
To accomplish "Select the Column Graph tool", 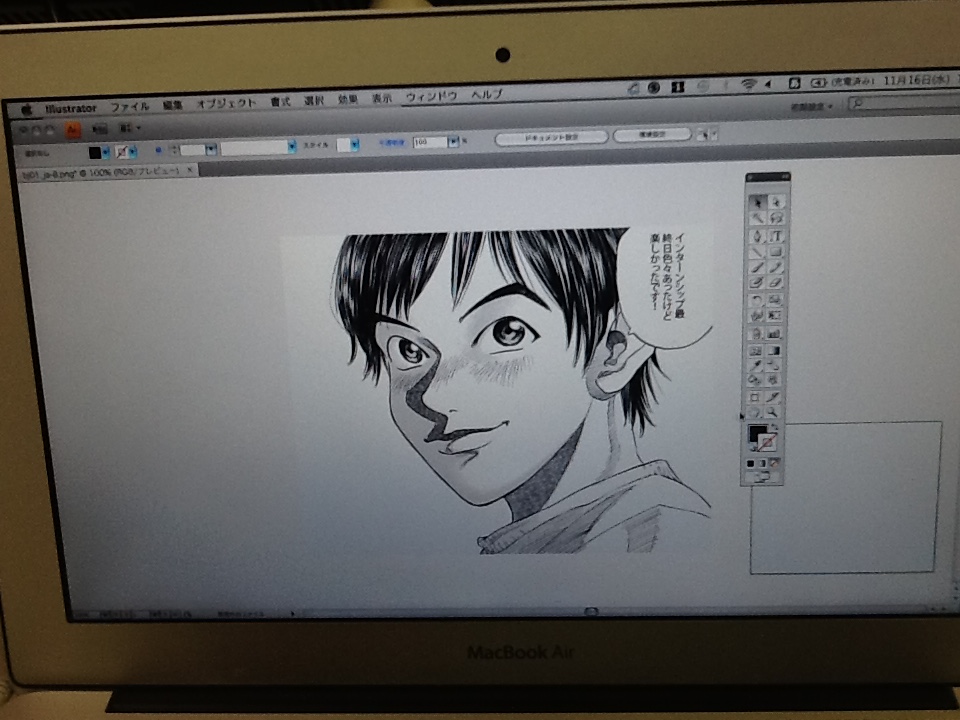I will pos(774,334).
